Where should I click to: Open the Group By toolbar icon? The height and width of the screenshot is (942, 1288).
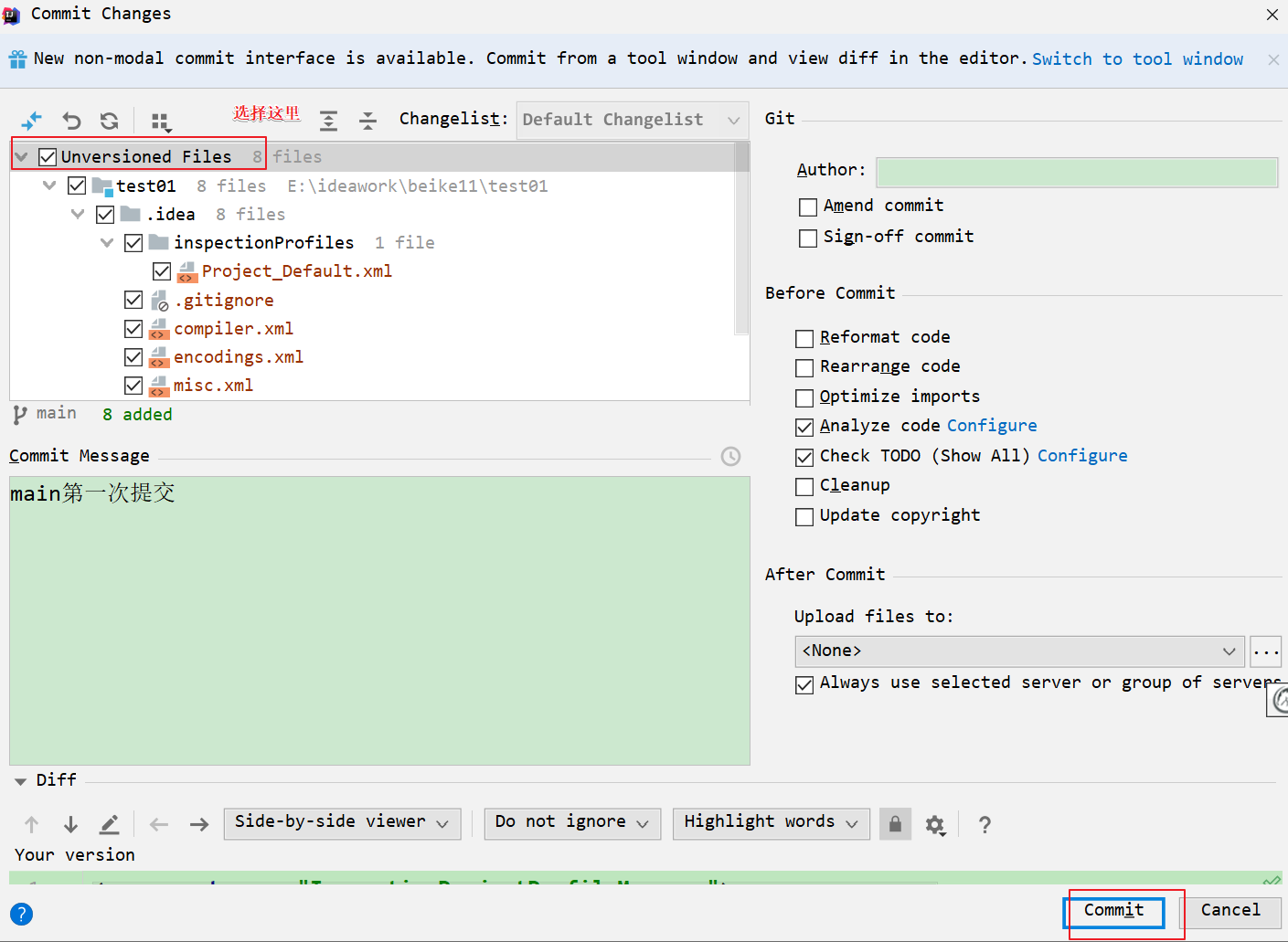point(161,122)
